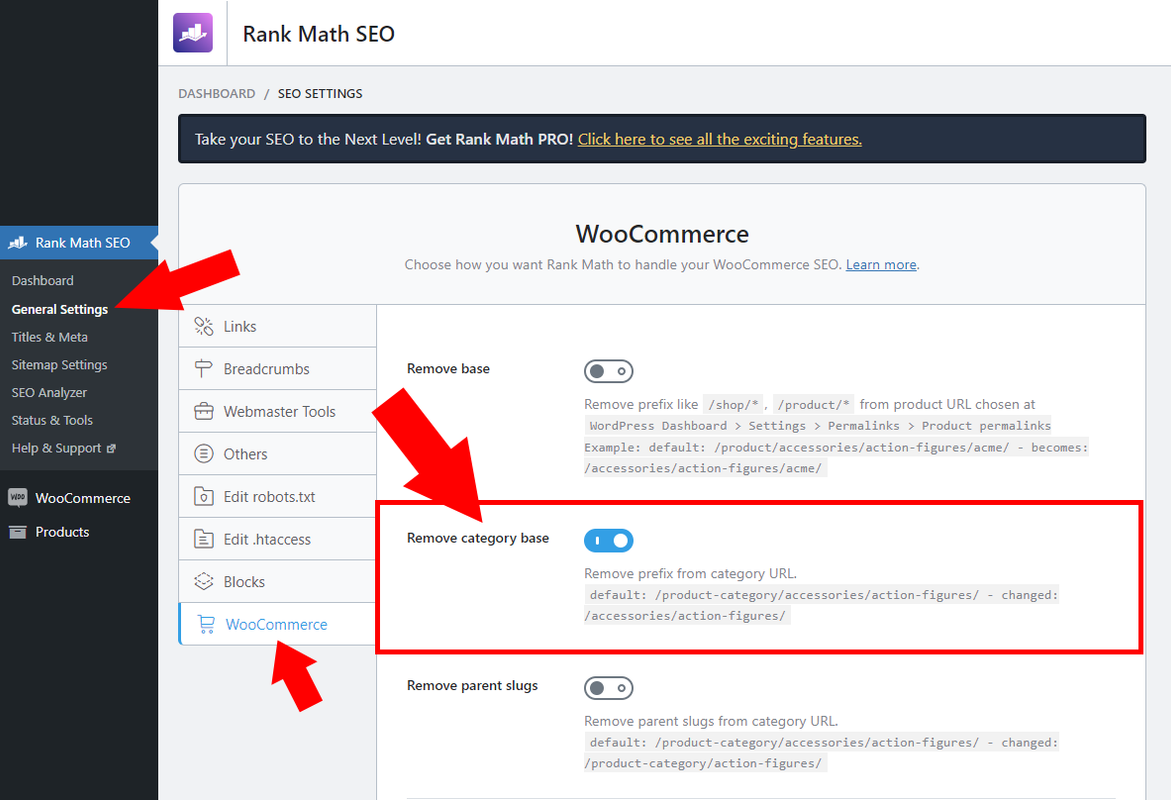This screenshot has width=1171, height=800.
Task: Open Sitemap Settings submenu item
Action: [x=59, y=365]
